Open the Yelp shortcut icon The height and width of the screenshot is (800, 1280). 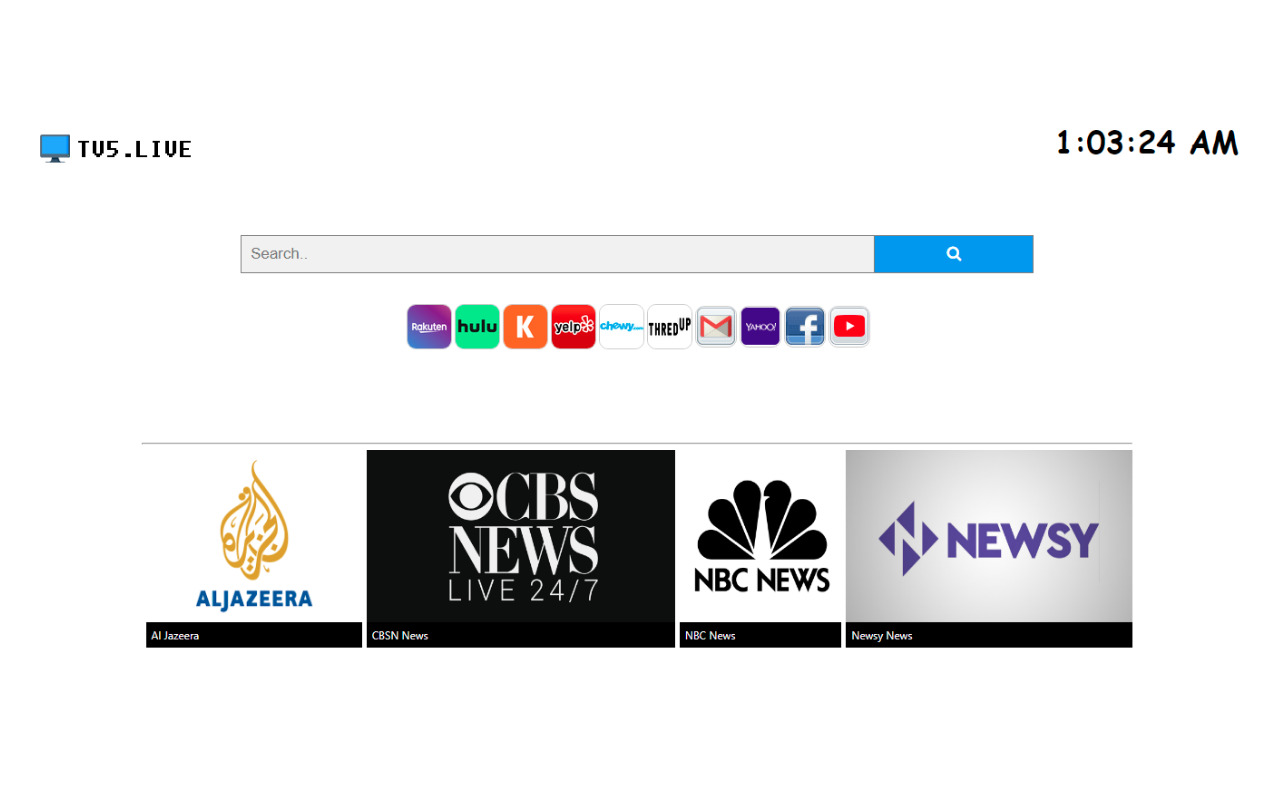coord(573,327)
